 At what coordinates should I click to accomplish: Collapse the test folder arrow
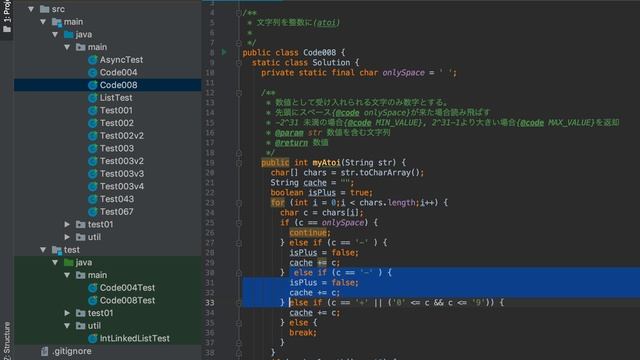pyautogui.click(x=43, y=249)
